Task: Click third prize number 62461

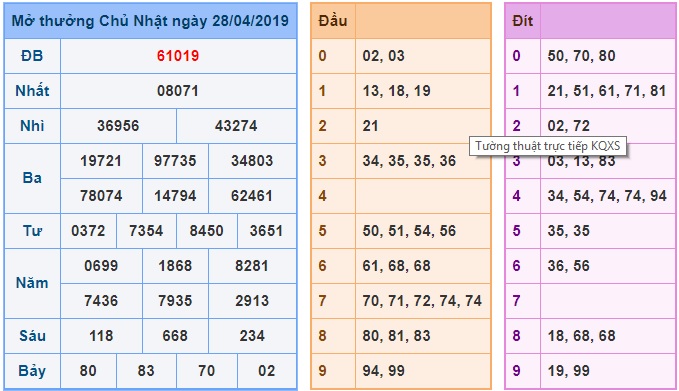Action: [252, 196]
